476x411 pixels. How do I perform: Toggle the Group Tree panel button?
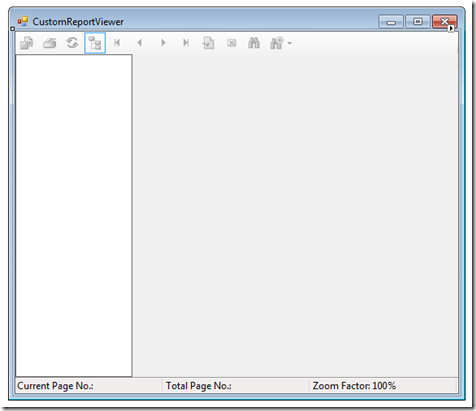[95, 43]
